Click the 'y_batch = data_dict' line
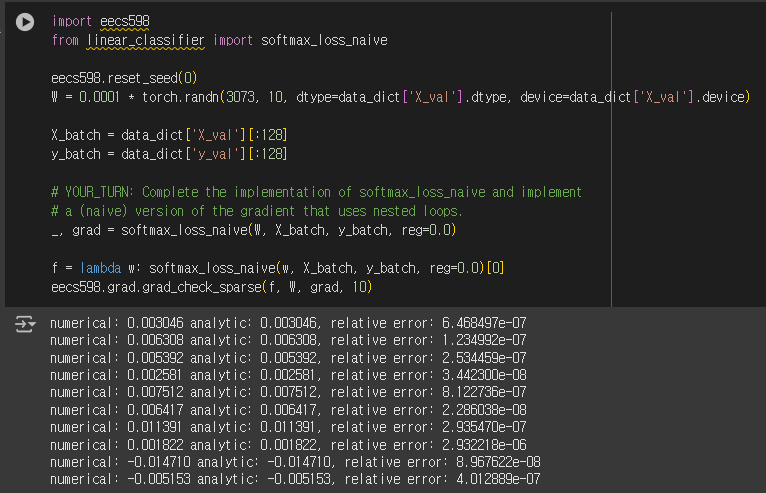 pyautogui.click(x=169, y=154)
